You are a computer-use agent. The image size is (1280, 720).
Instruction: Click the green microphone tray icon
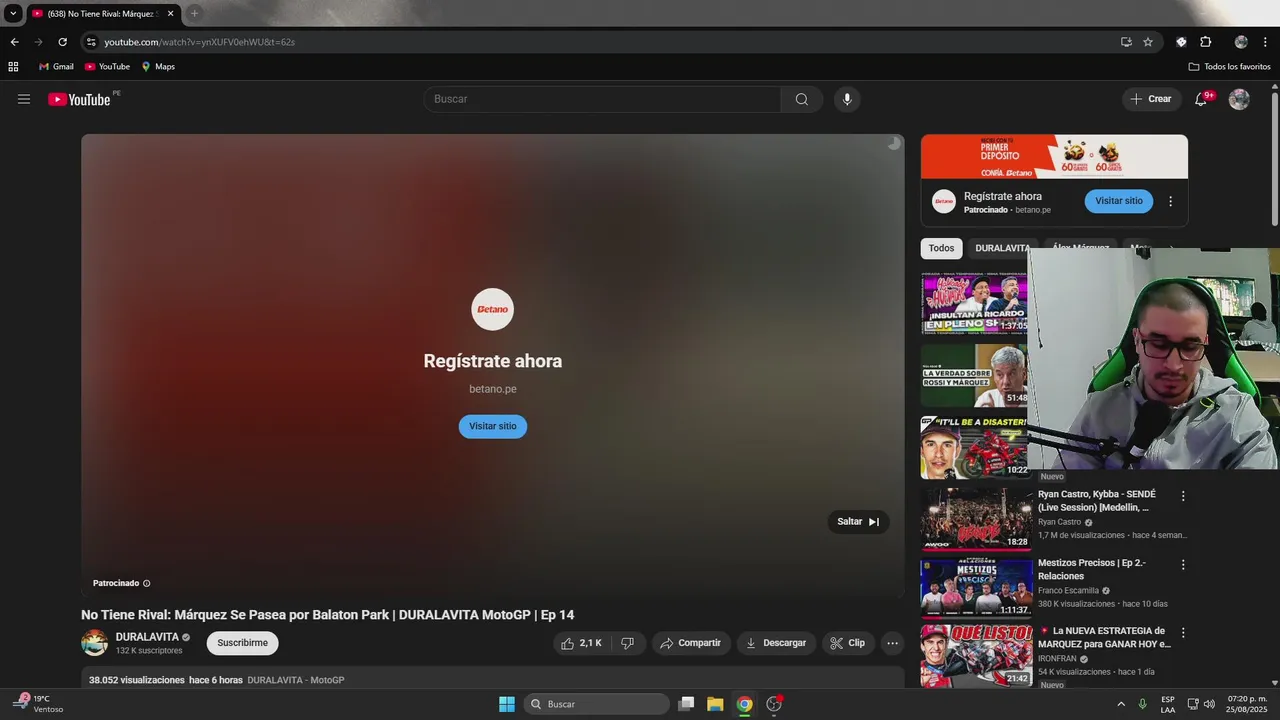click(x=1143, y=704)
